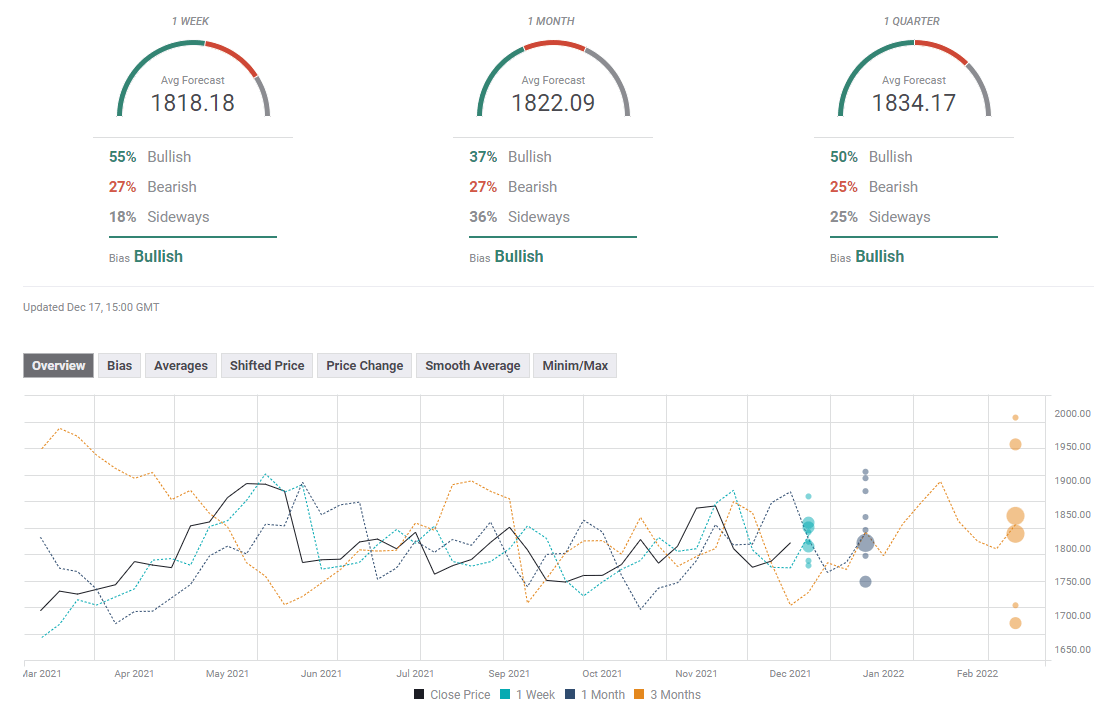Show the Shifted Price view
This screenshot has height=722, width=1109.
click(x=267, y=366)
